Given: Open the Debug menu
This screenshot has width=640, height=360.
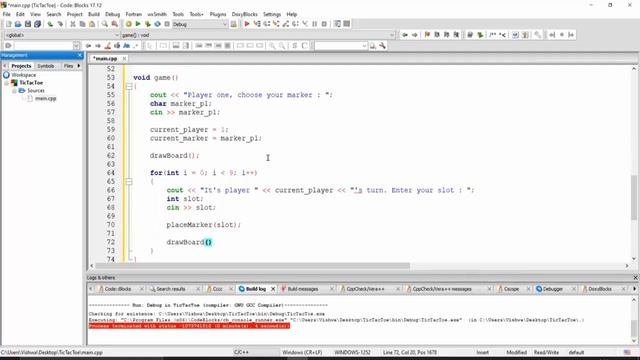Looking at the screenshot, I should 112,14.
